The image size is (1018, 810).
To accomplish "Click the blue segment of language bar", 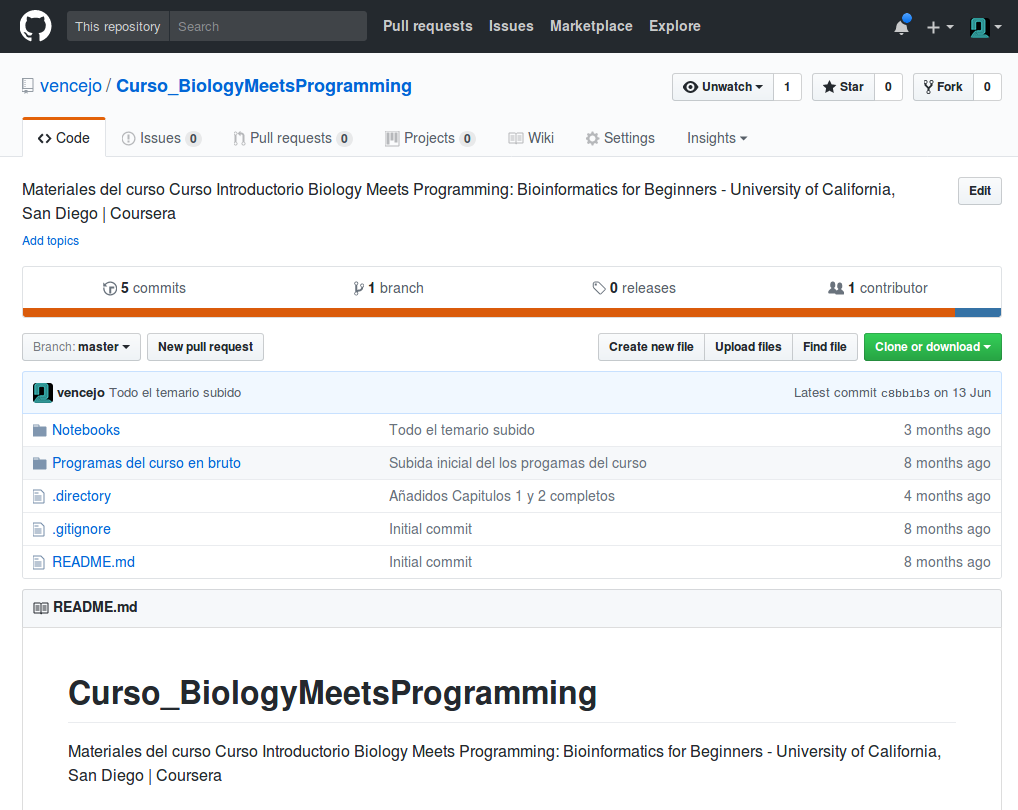I will [x=978, y=313].
